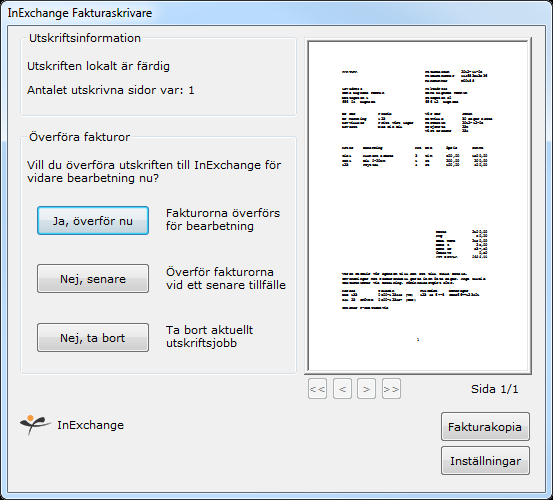Go to first page with << button

pyautogui.click(x=317, y=389)
